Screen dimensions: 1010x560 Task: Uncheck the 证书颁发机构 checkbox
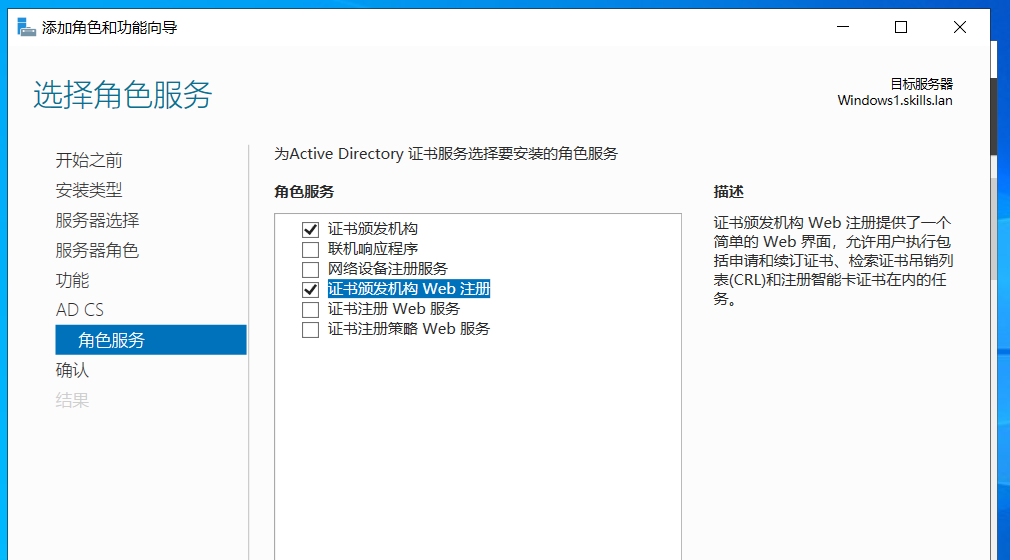[x=310, y=229]
